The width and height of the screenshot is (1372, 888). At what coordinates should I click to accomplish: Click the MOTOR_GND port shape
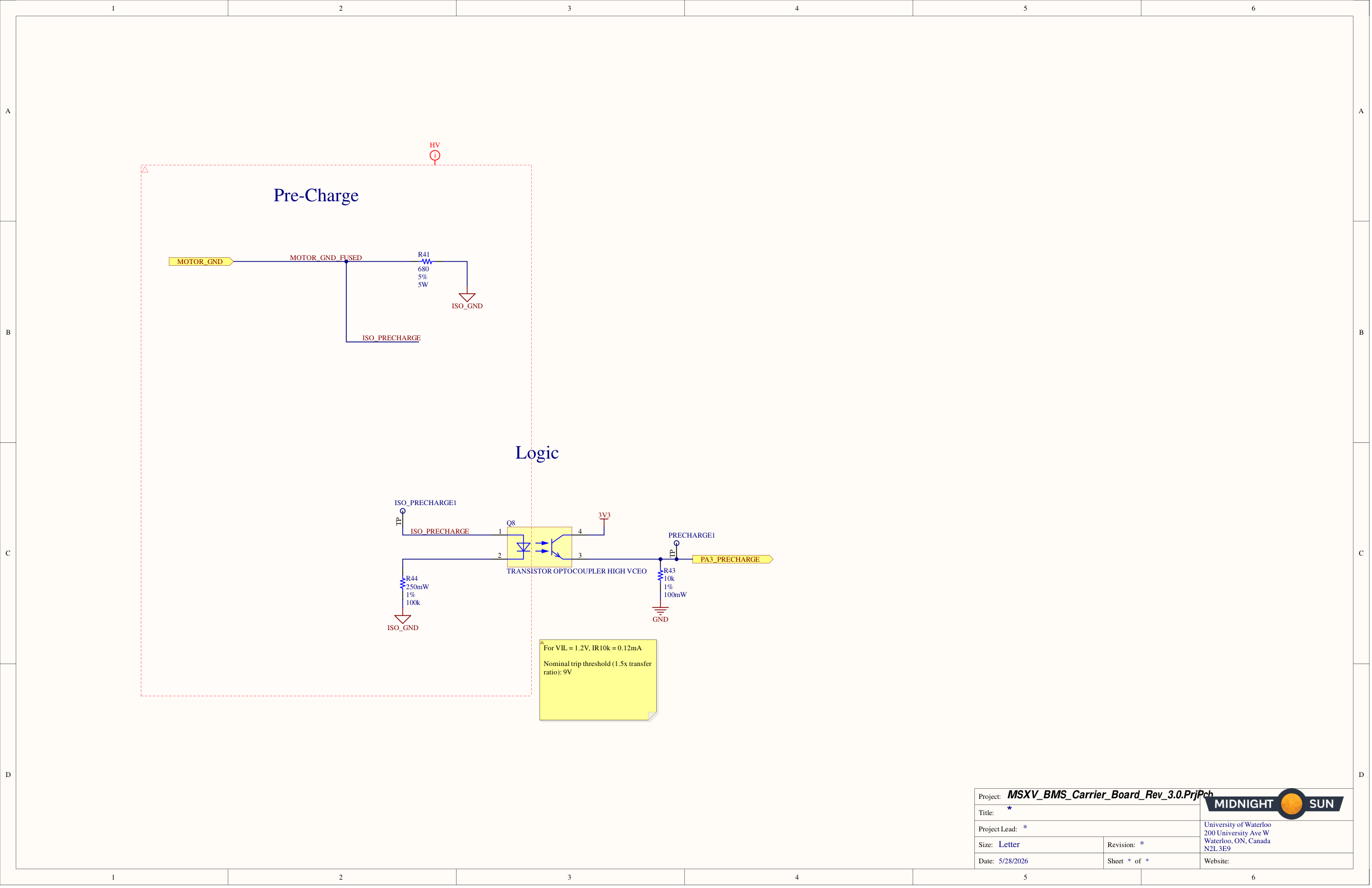(201, 262)
